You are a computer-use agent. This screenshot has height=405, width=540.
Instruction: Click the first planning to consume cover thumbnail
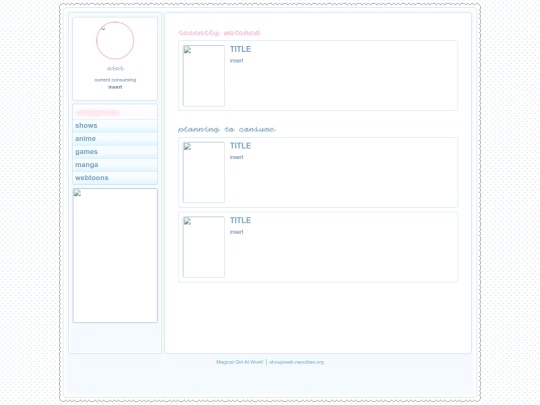point(204,172)
